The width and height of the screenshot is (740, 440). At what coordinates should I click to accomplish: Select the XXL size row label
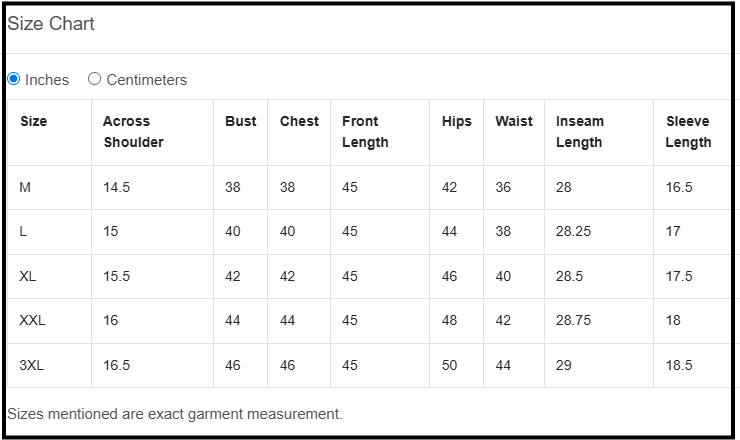[32, 320]
